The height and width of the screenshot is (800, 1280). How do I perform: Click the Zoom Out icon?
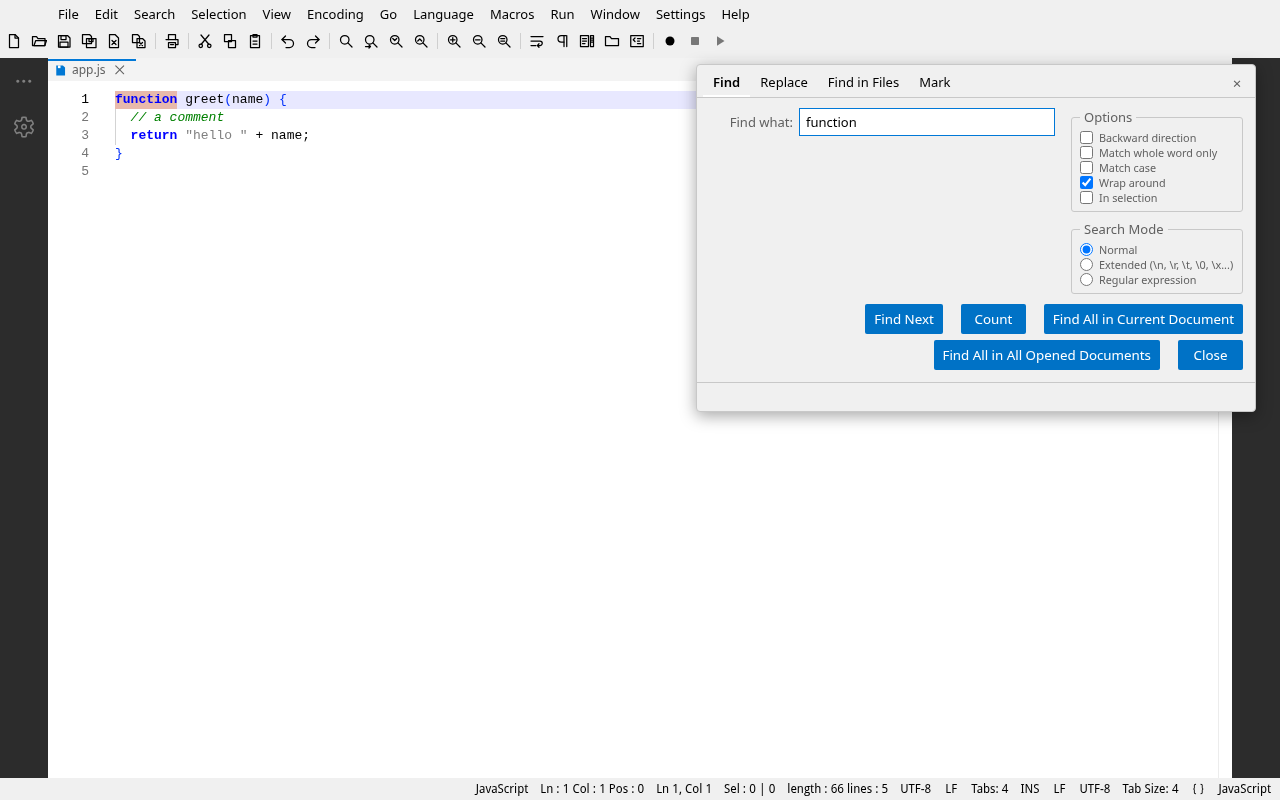pyautogui.click(x=479, y=41)
